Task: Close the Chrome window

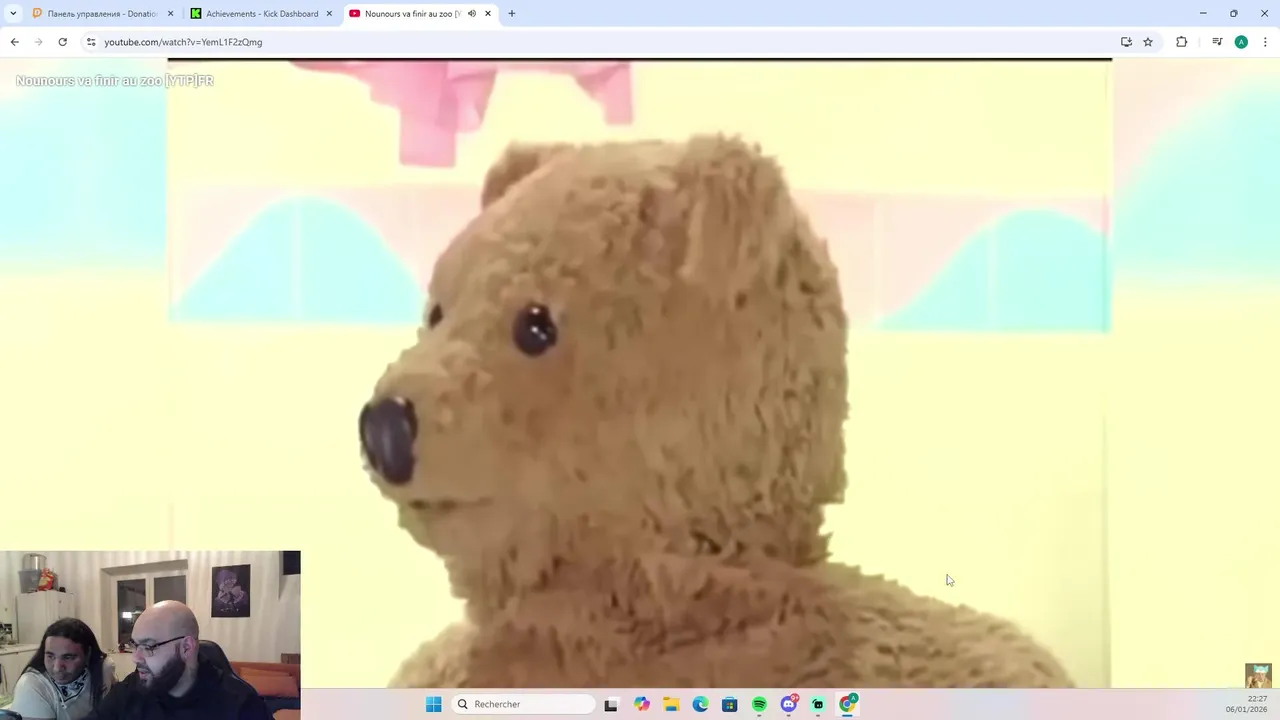Action: [x=1265, y=13]
